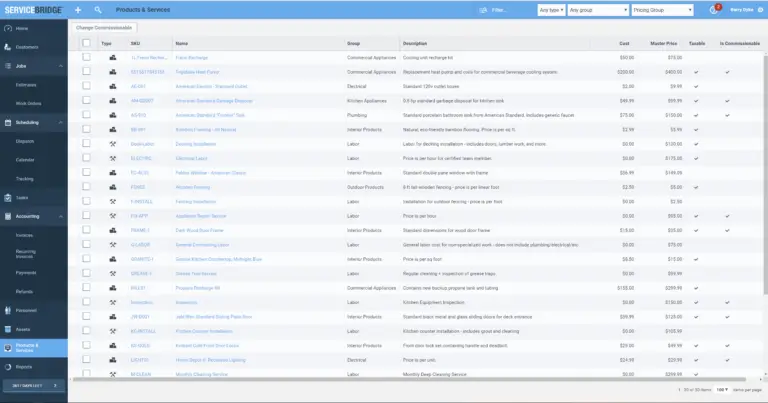Screen dimensions: 768x403
Task: Click the Home sidebar icon
Action: tap(8, 28)
